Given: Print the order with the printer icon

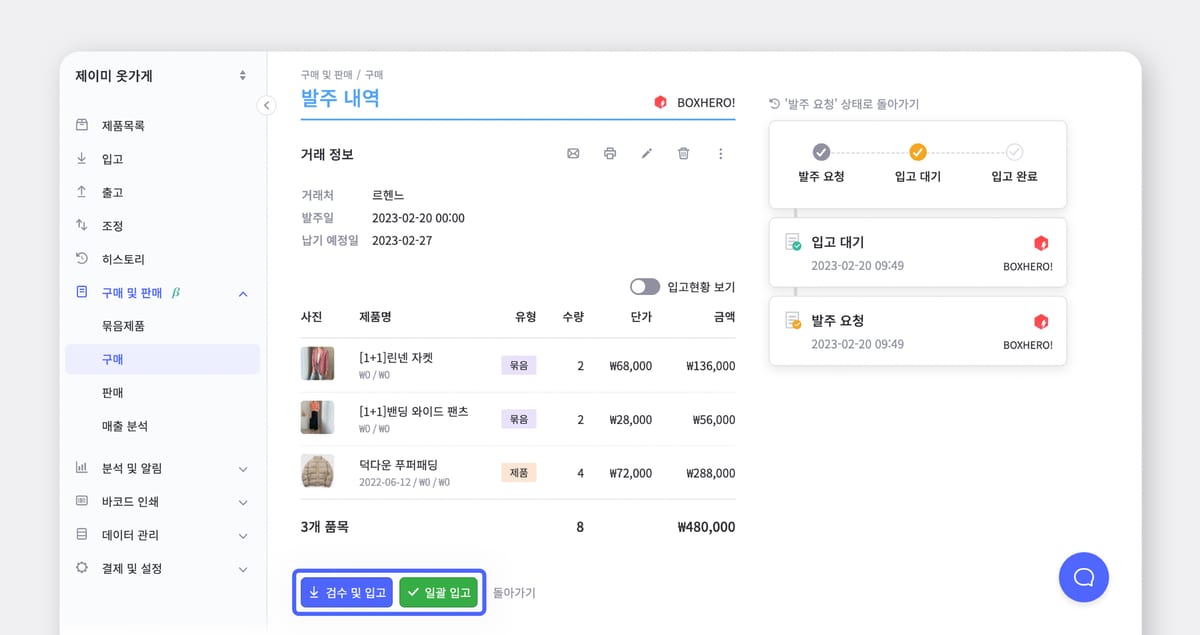Looking at the screenshot, I should [x=609, y=153].
